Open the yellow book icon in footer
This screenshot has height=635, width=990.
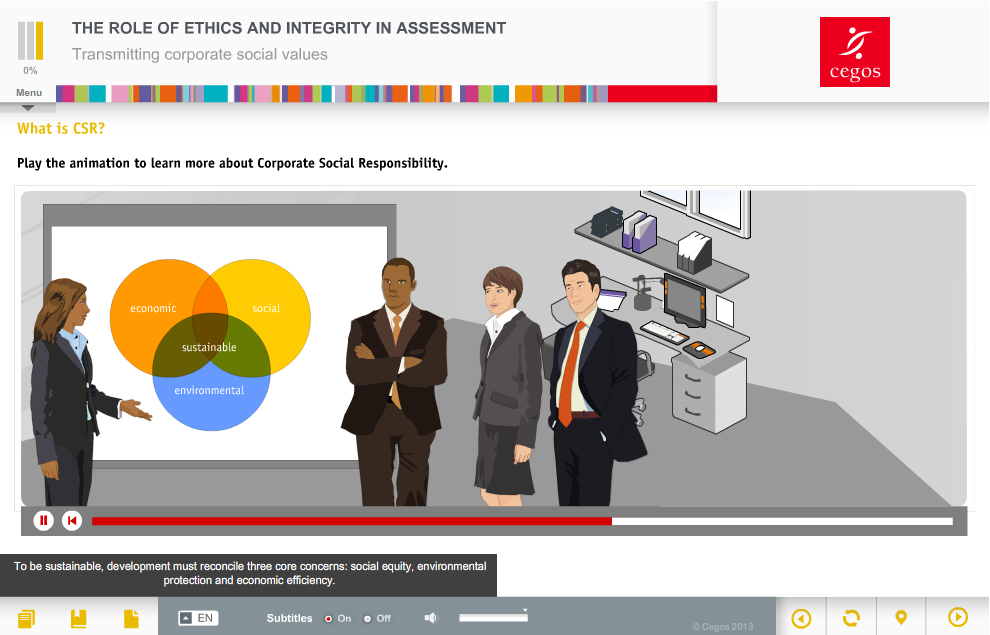click(x=79, y=619)
